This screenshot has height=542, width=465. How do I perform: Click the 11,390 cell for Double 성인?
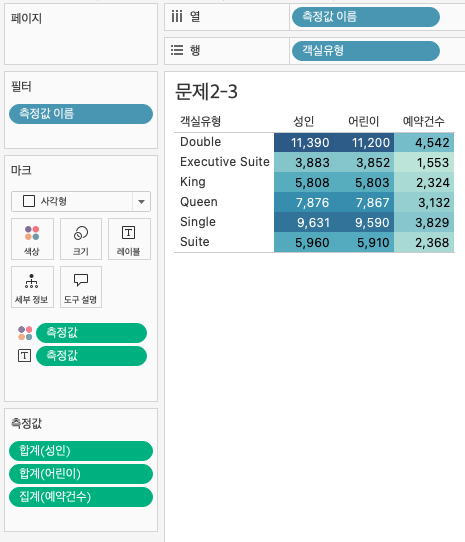click(x=304, y=143)
